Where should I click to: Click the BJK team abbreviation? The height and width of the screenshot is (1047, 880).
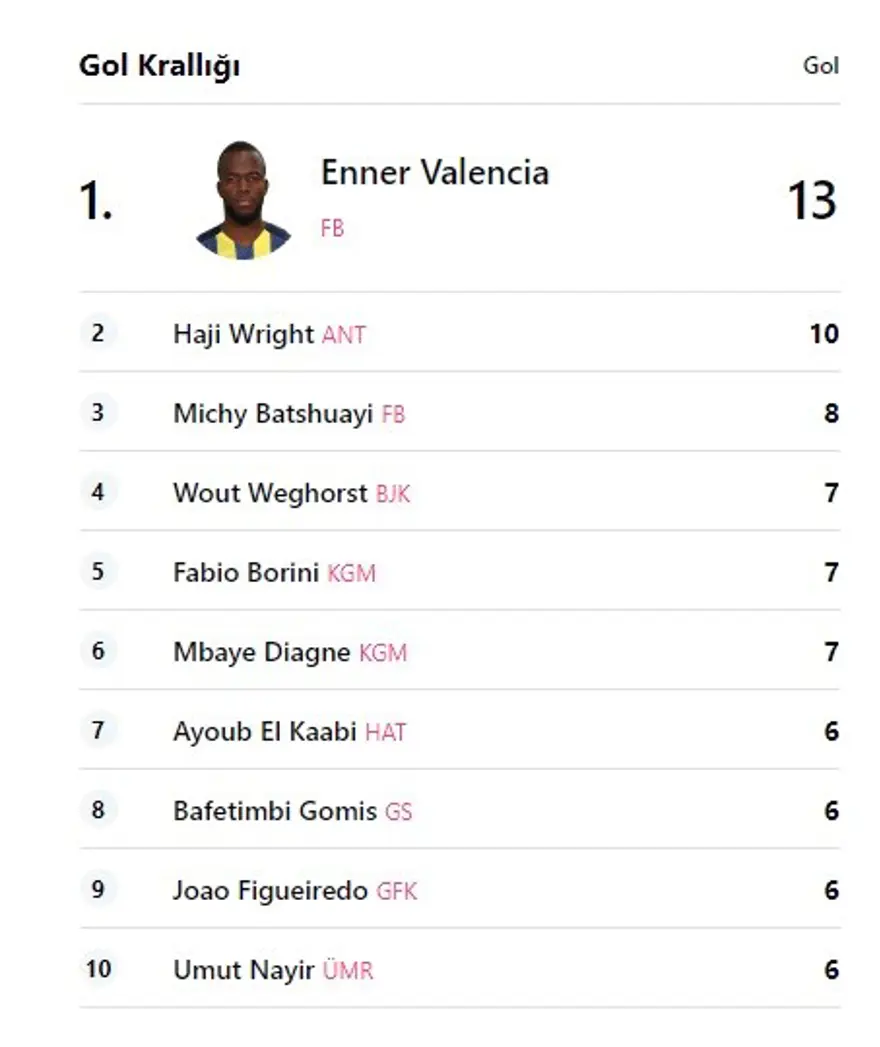(x=393, y=494)
